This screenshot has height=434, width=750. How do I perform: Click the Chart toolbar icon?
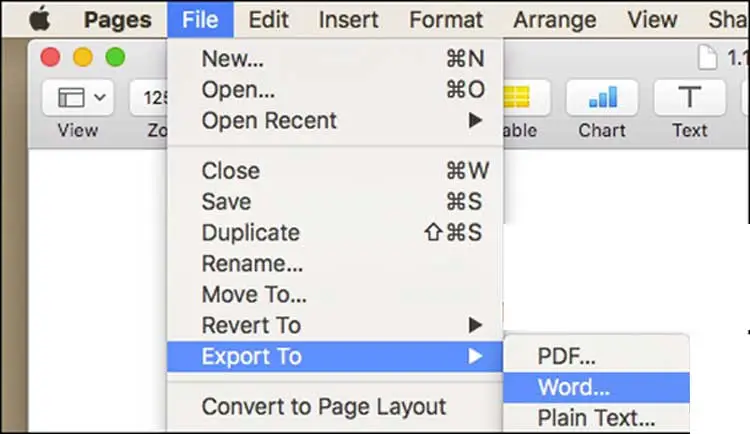pos(602,98)
